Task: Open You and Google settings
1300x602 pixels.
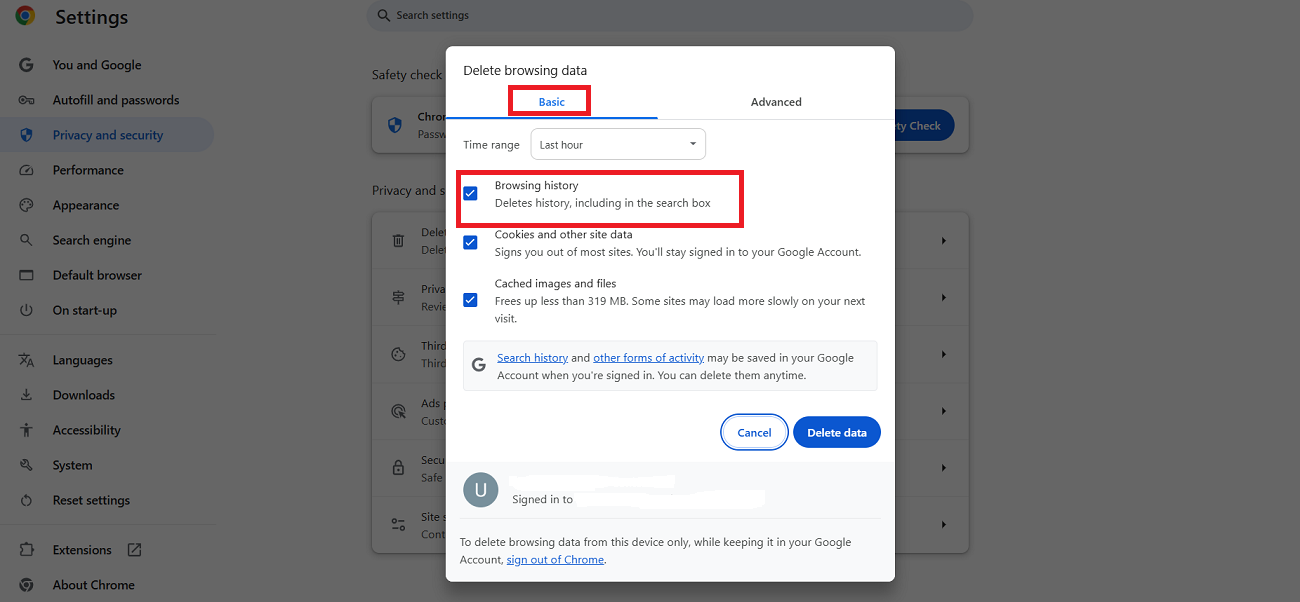Action: point(97,65)
